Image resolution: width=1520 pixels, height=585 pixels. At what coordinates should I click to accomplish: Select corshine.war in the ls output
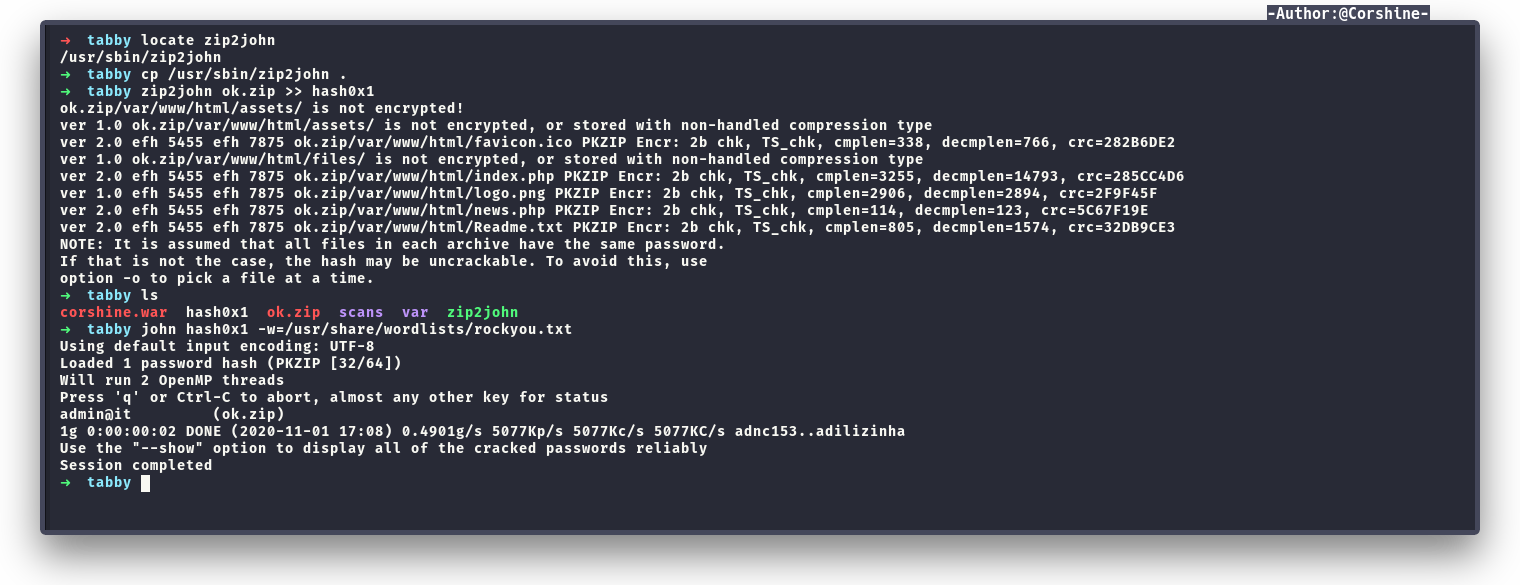[x=114, y=312]
